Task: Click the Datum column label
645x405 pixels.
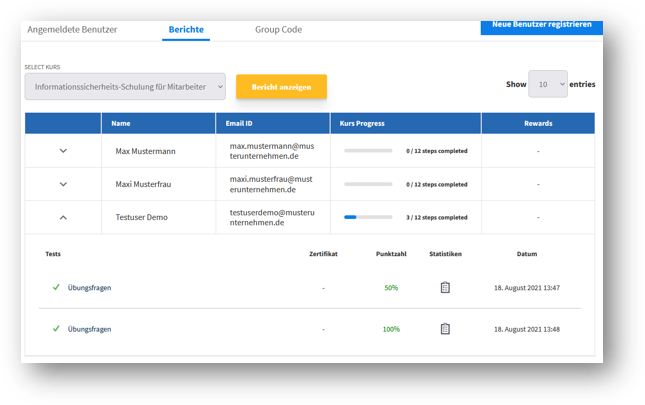Action: point(527,254)
